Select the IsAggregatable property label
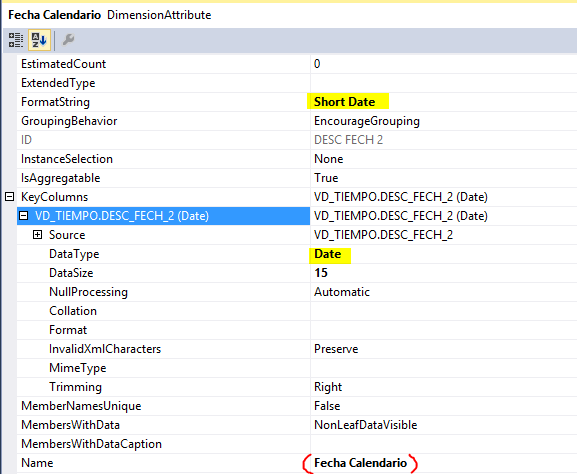The width and height of the screenshot is (577, 474). point(60,178)
